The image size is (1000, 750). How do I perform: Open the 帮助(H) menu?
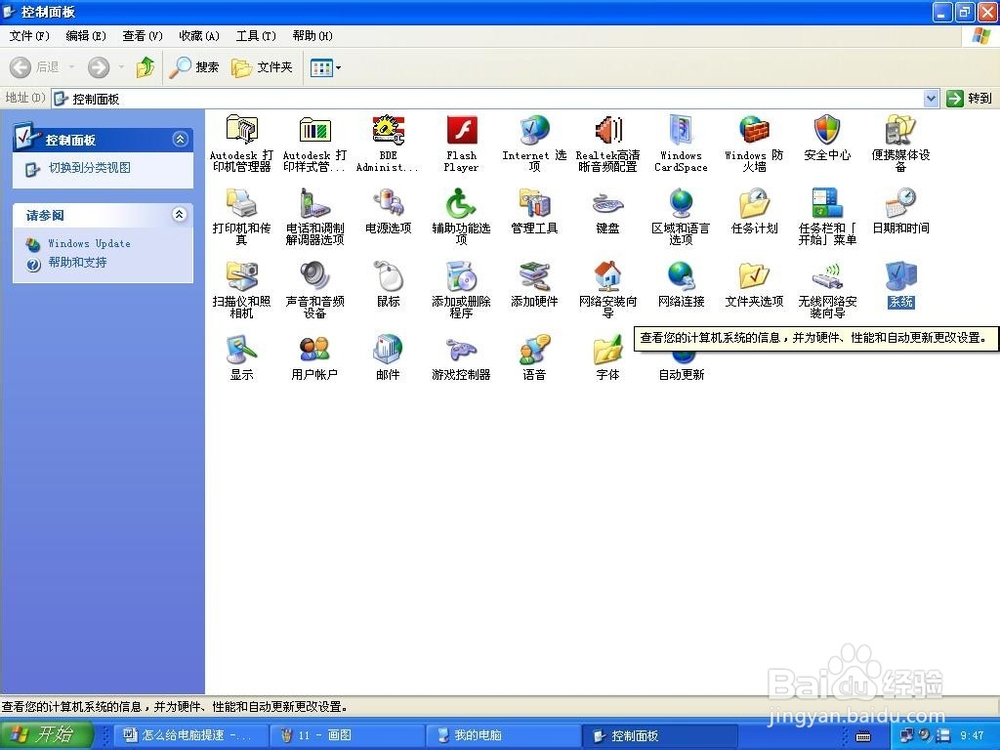coord(312,36)
